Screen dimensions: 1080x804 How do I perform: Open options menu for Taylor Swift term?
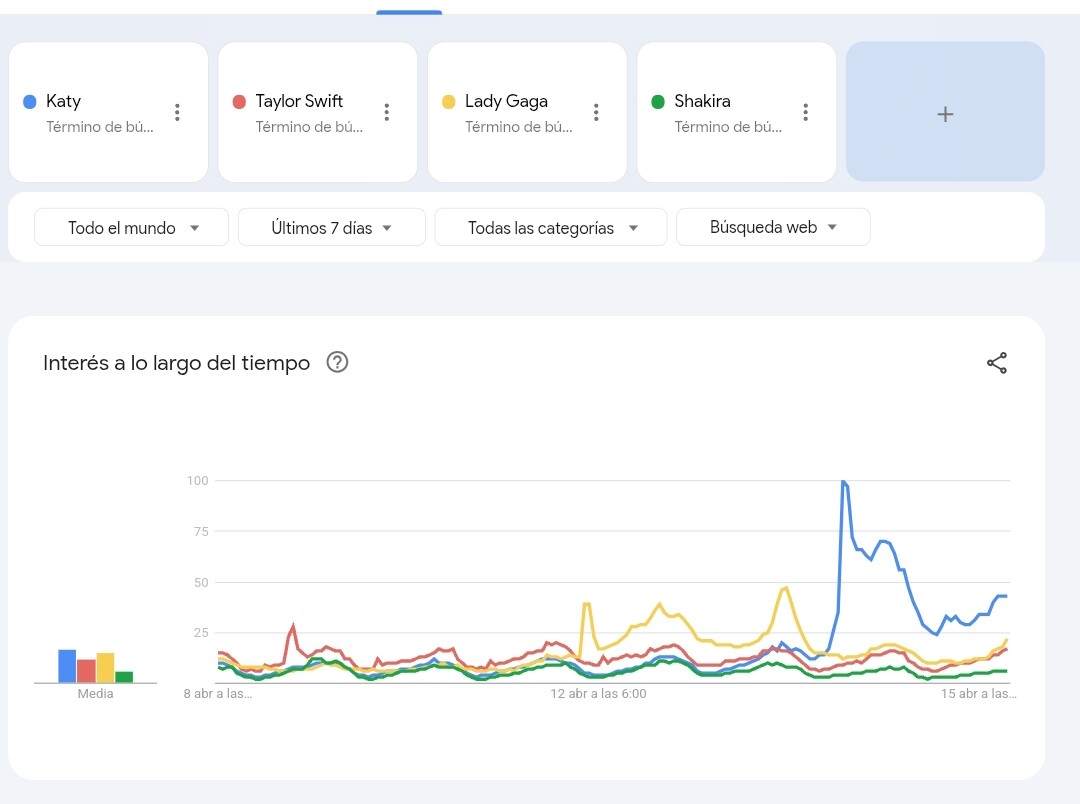pyautogui.click(x=386, y=112)
